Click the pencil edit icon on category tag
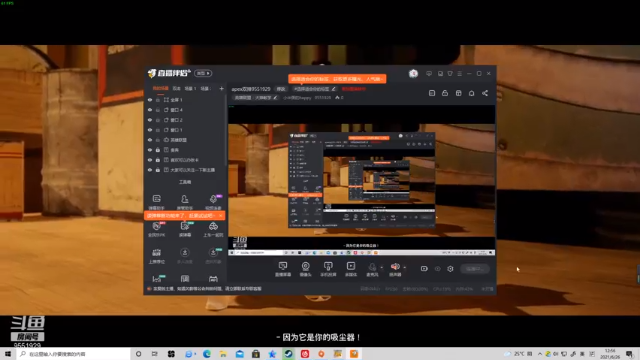The image size is (640, 360). tap(333, 89)
